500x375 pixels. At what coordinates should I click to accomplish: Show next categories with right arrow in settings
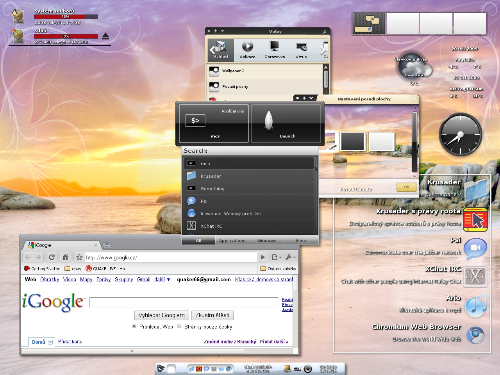323,50
